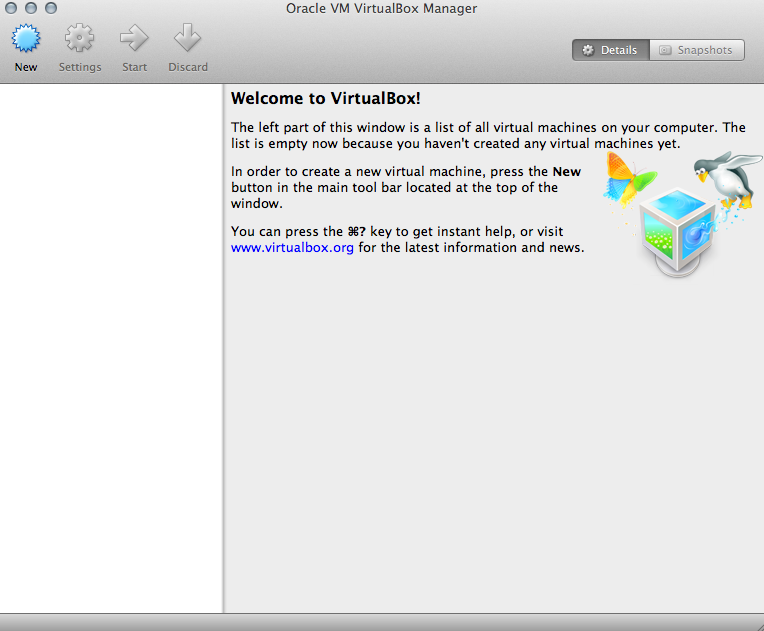Click the Start arrow toolbar icon
Screen dimensions: 764x631
[x=134, y=38]
